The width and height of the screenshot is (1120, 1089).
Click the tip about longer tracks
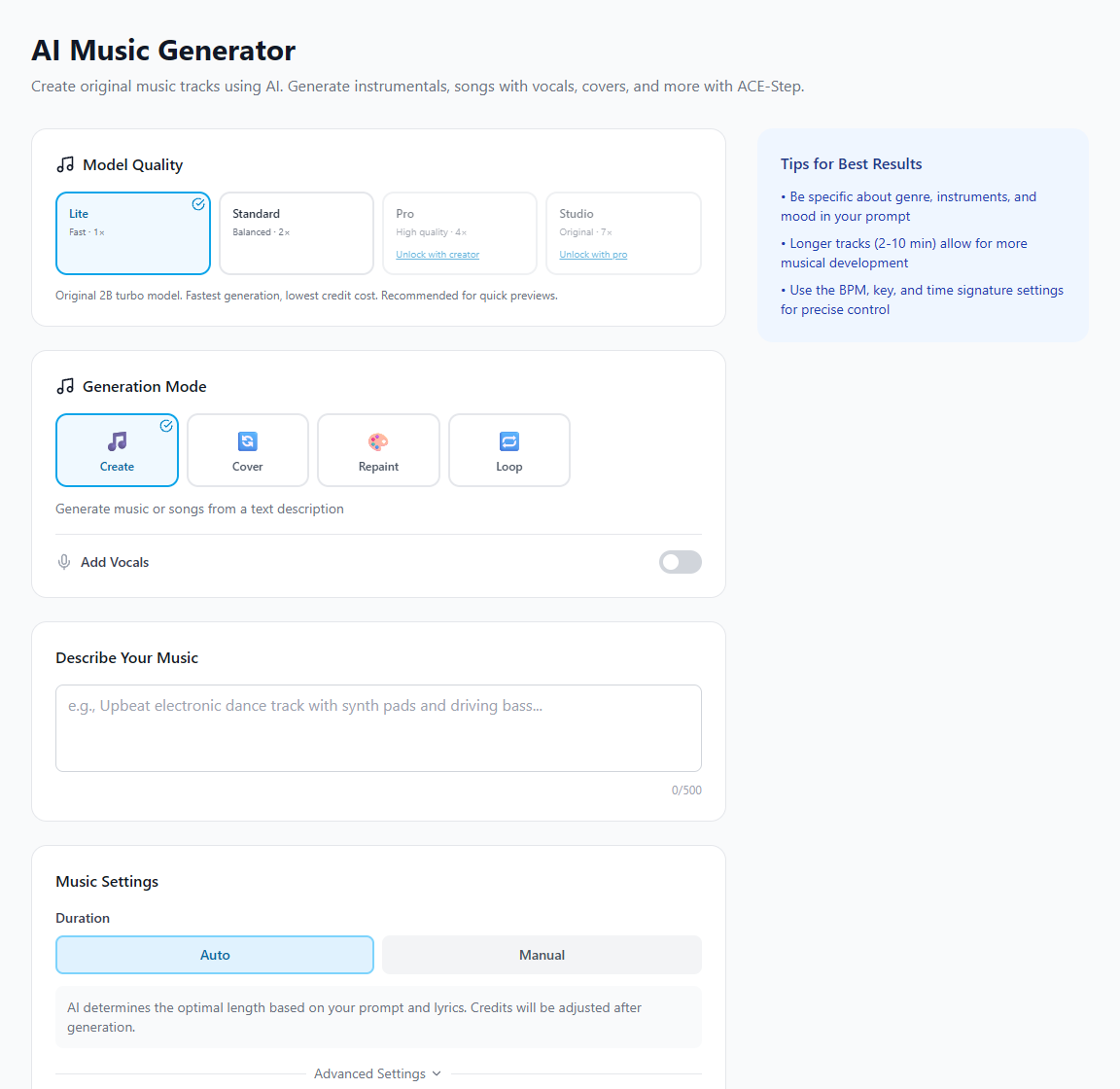pyautogui.click(x=904, y=253)
